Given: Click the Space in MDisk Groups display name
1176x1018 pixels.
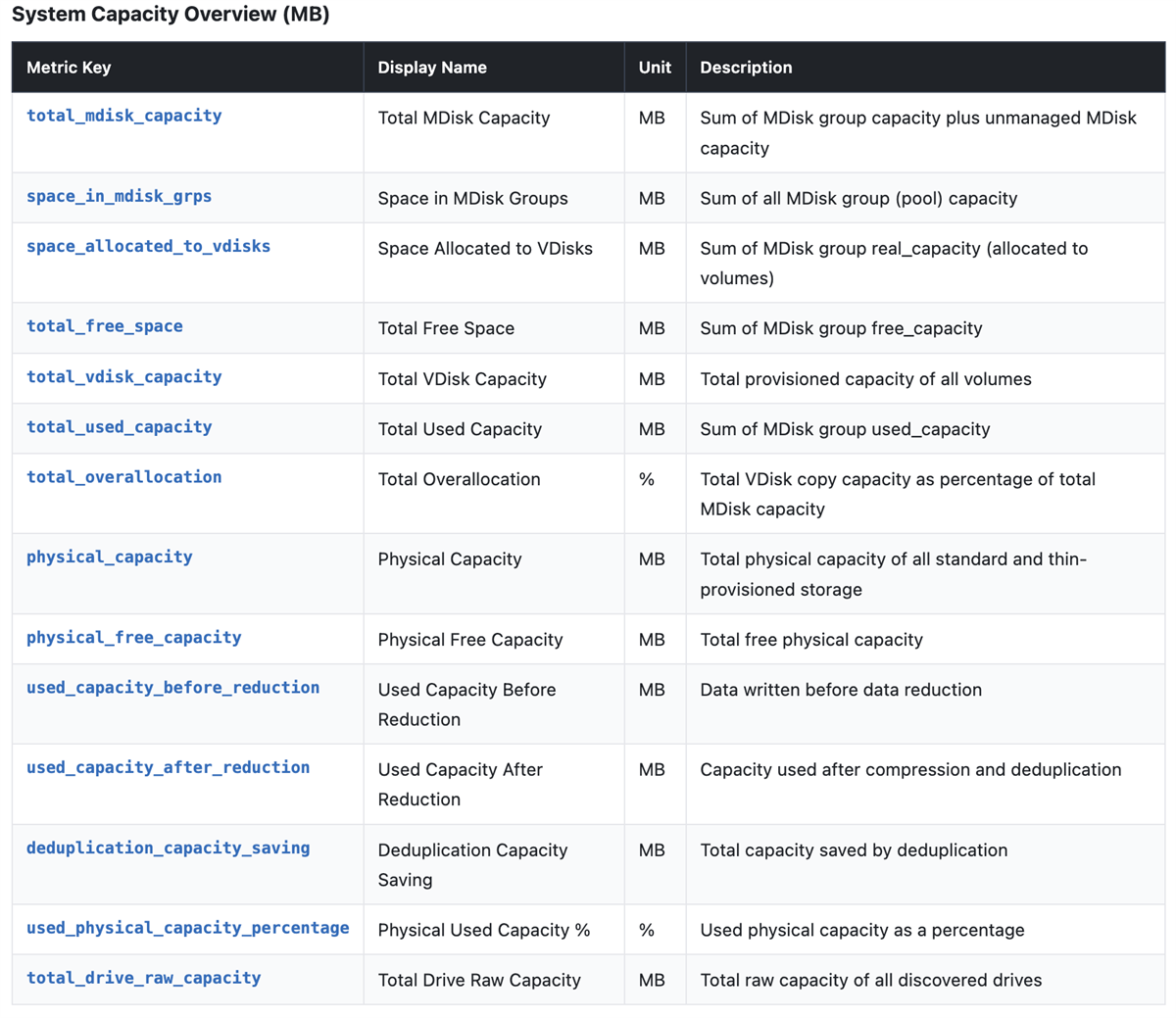Looking at the screenshot, I should click(x=473, y=198).
